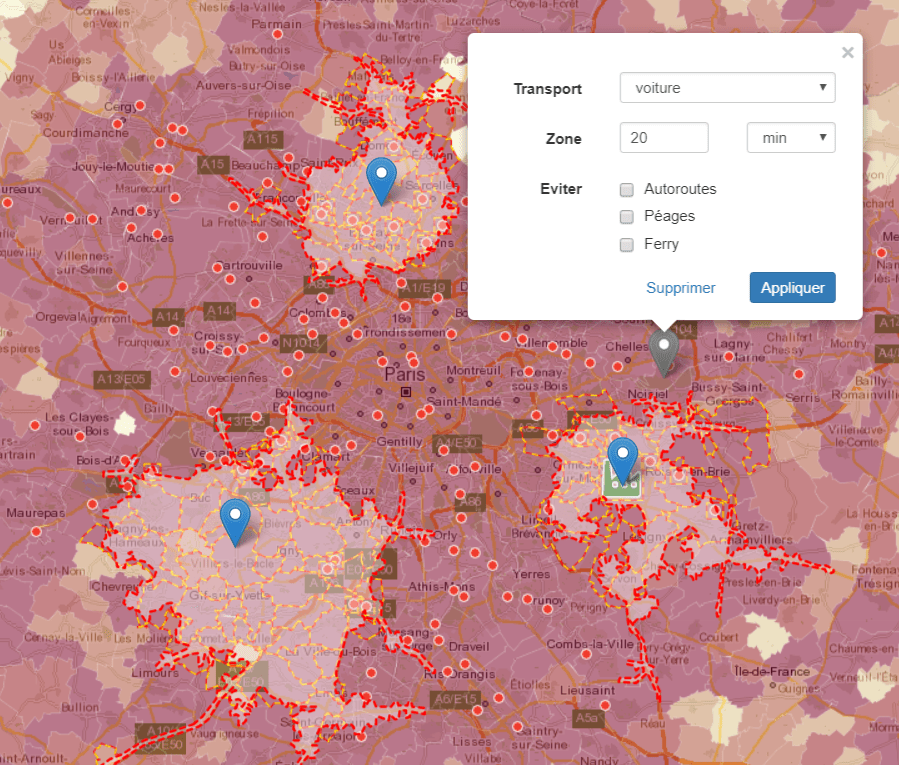The width and height of the screenshot is (899, 765).
Task: Close the isochrone settings popup
Action: [847, 53]
